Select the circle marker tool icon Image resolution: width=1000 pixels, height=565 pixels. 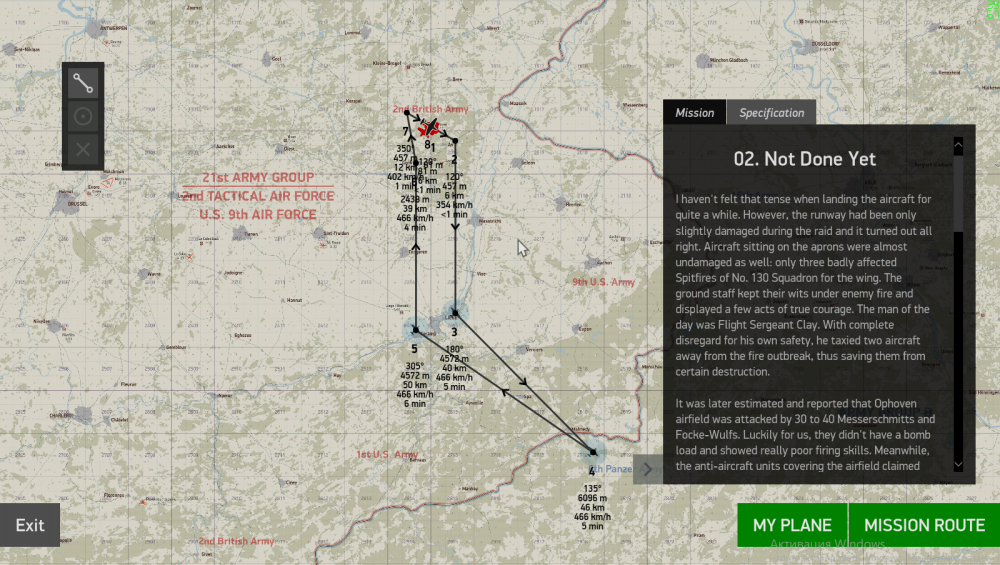pos(83,117)
